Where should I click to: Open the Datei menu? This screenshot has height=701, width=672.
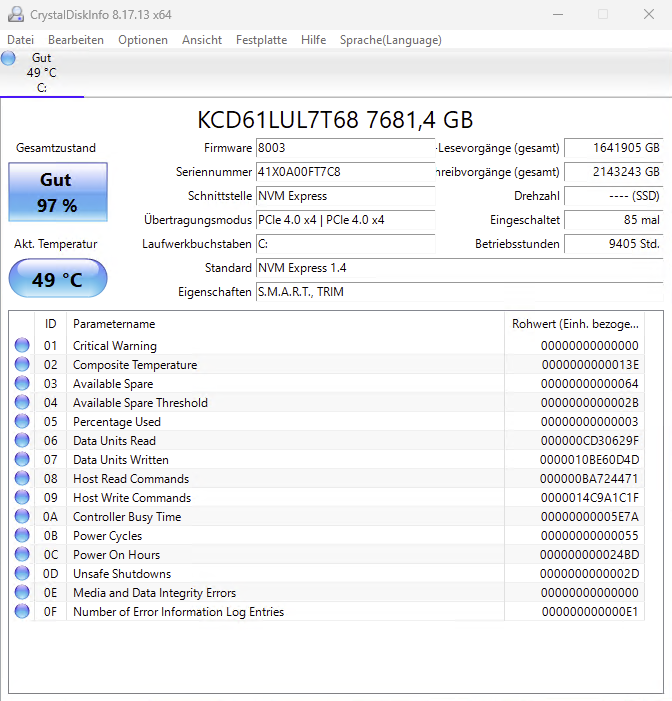click(x=21, y=40)
